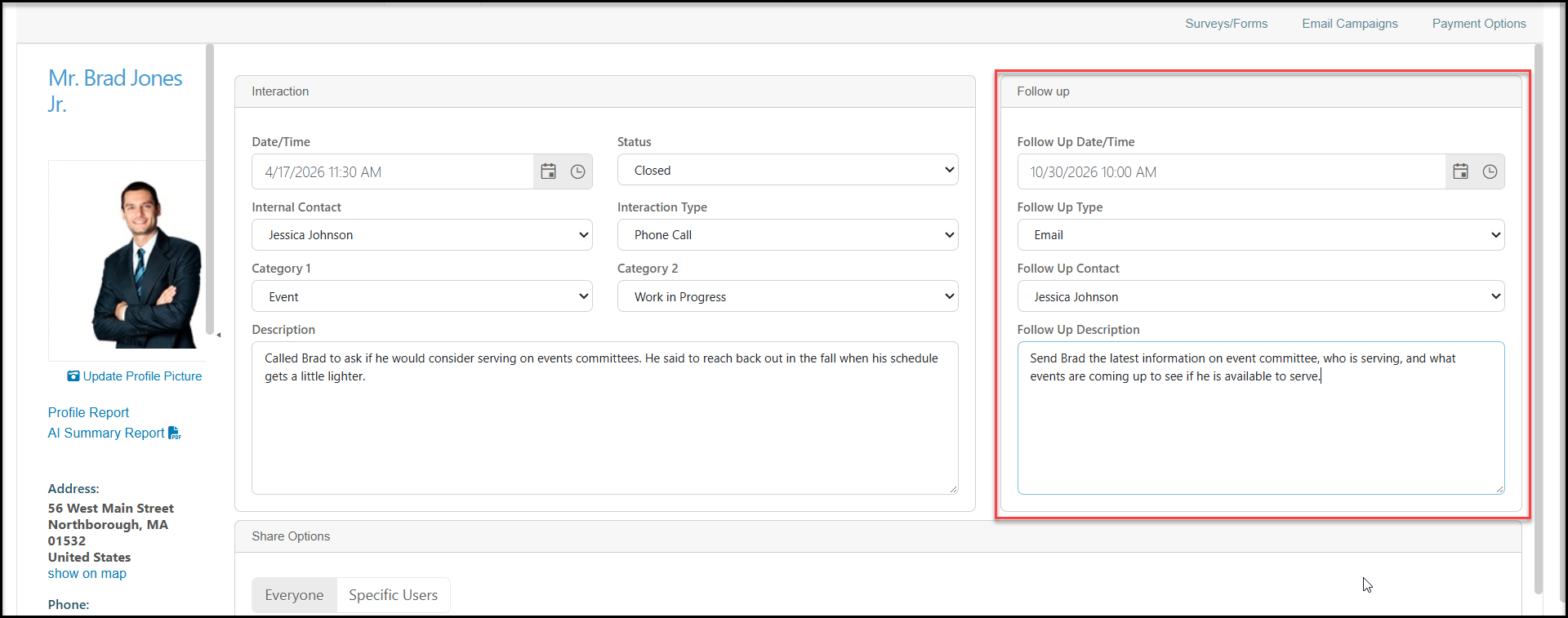
Task: Click the camera icon beside Update Profile Picture
Action: pos(73,376)
